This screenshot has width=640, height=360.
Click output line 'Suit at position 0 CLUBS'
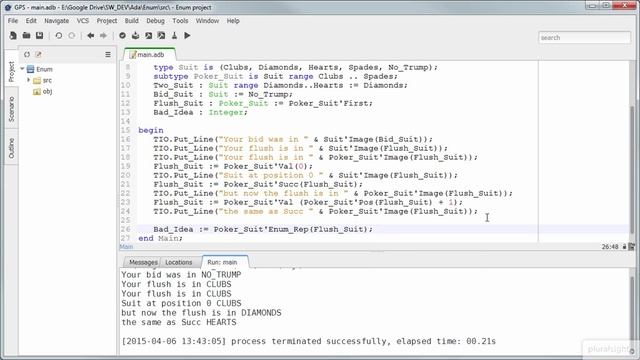(x=181, y=303)
